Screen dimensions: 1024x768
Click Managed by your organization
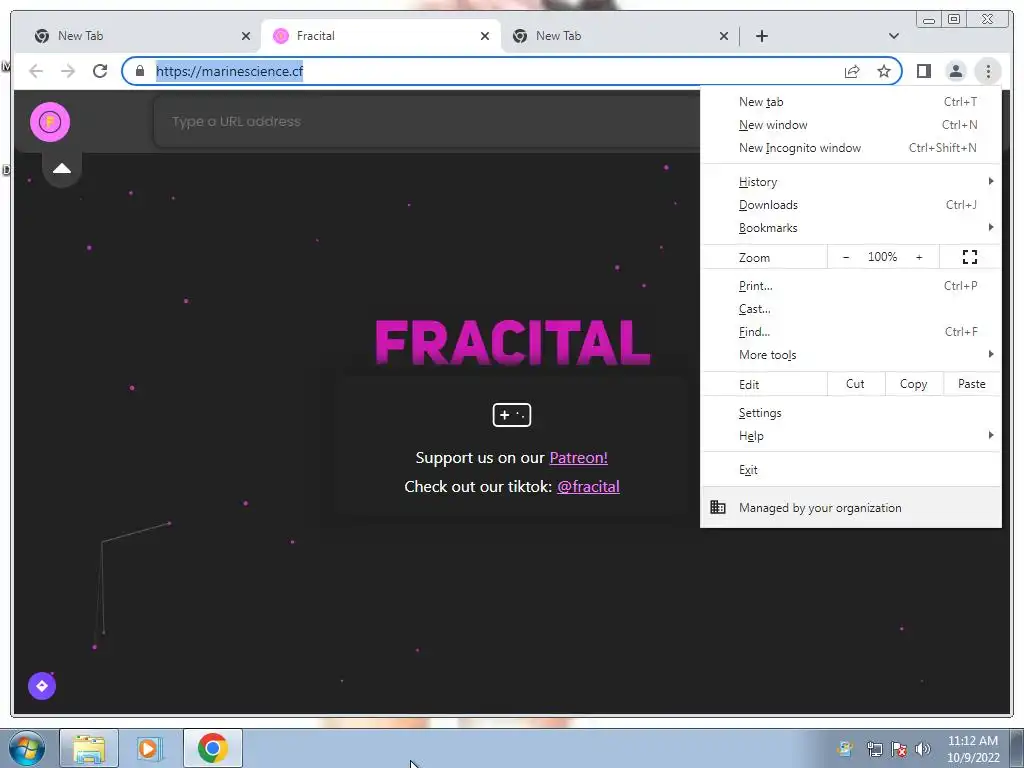pos(851,507)
